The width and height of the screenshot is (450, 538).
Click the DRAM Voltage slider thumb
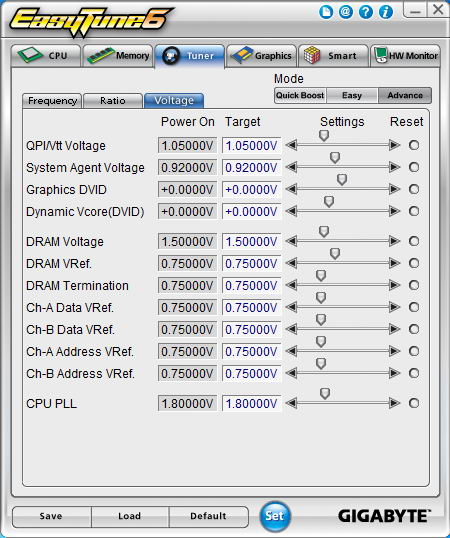coord(324,232)
